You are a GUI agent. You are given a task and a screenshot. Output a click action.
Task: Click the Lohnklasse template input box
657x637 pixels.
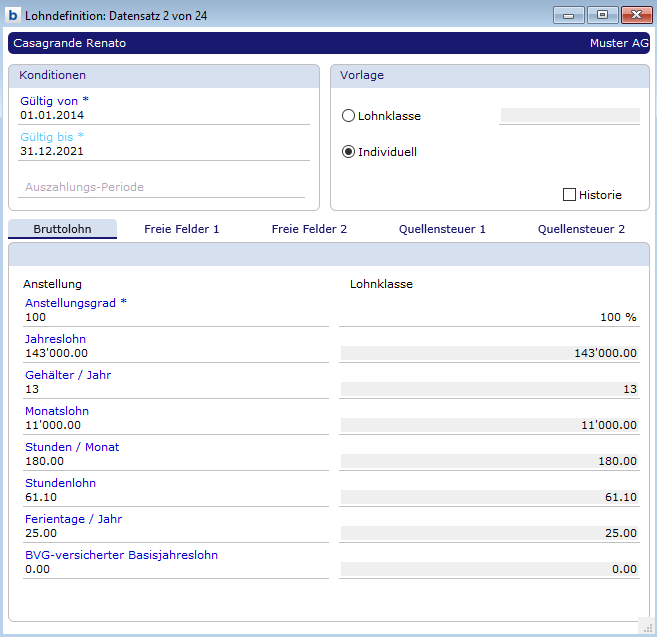pyautogui.click(x=569, y=116)
